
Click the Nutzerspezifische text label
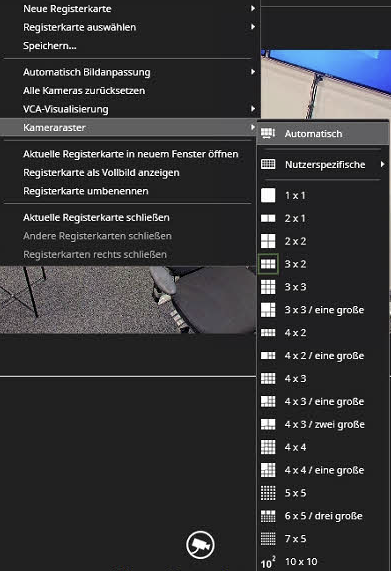tap(325, 165)
